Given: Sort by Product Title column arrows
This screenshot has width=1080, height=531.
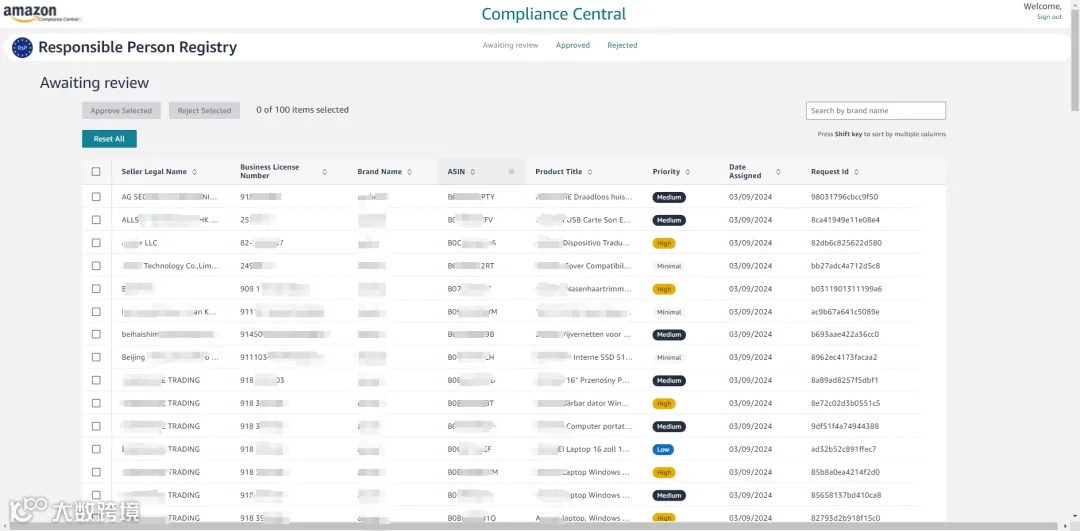Looking at the screenshot, I should [590, 171].
